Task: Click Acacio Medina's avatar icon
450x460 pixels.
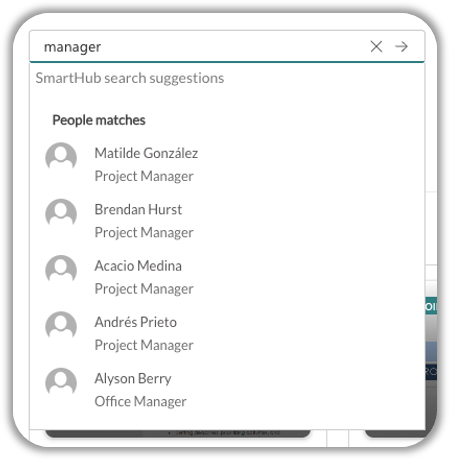Action: (61, 269)
